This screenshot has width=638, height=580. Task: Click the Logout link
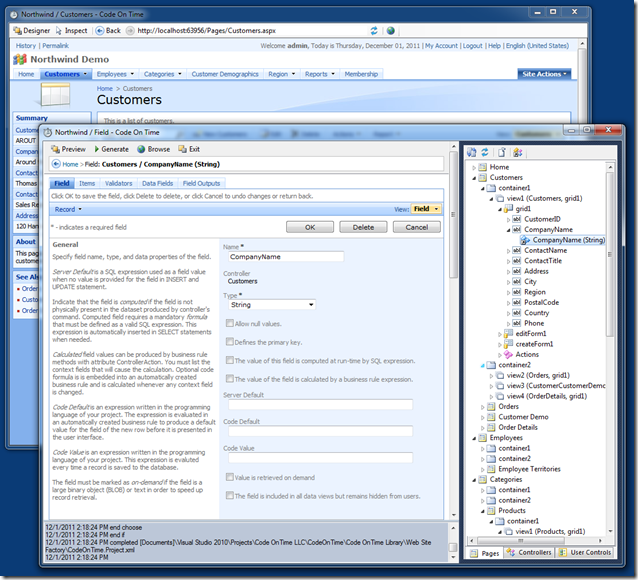[x=472, y=46]
